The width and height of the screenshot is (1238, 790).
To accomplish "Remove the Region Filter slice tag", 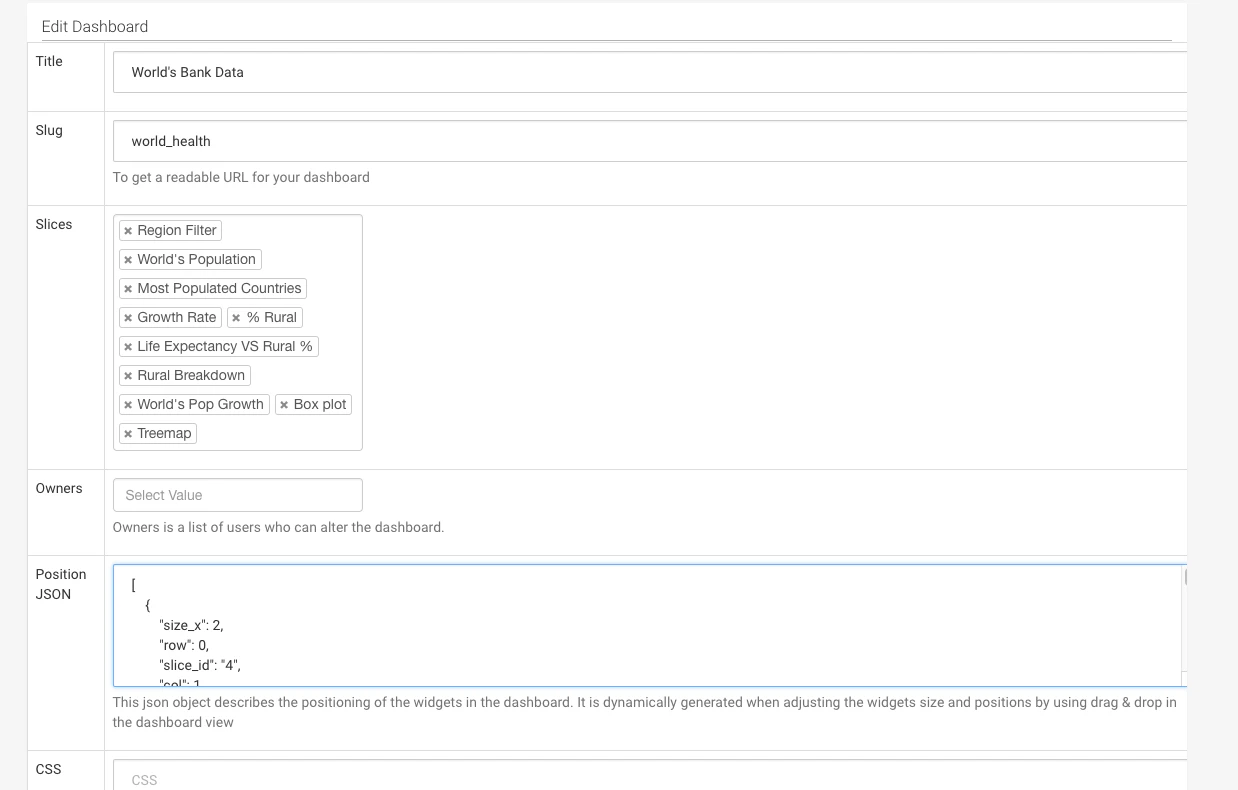I will coord(128,231).
